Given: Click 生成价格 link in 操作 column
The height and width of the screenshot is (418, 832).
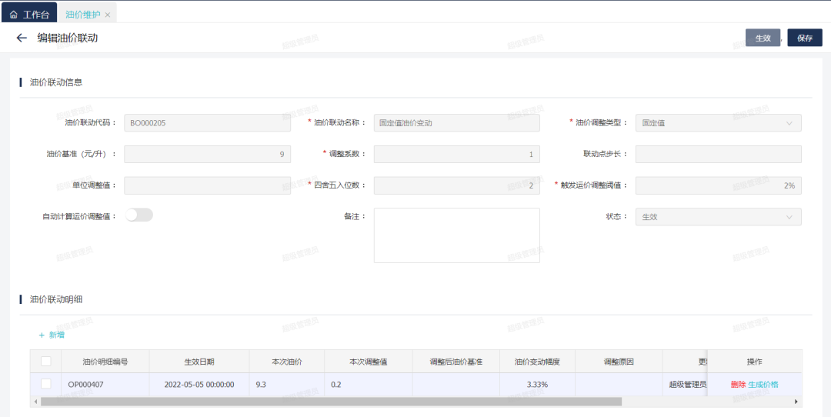Looking at the screenshot, I should point(763,384).
